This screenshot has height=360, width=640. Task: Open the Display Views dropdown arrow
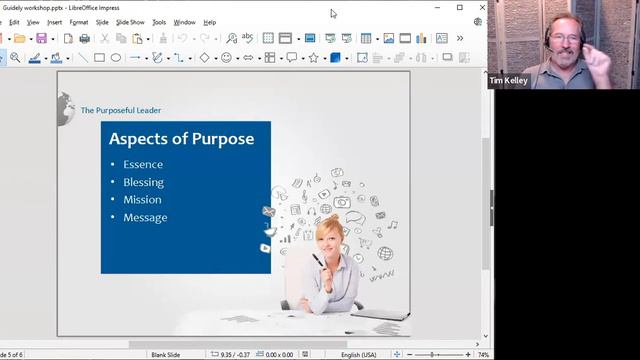pos(298,39)
